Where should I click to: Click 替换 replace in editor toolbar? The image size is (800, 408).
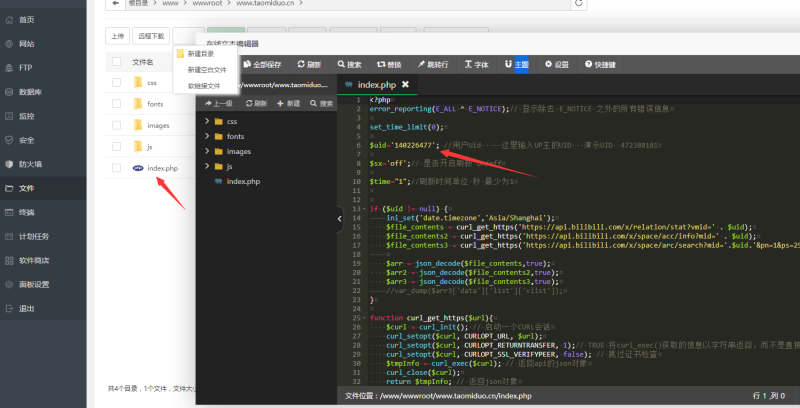pyautogui.click(x=389, y=64)
